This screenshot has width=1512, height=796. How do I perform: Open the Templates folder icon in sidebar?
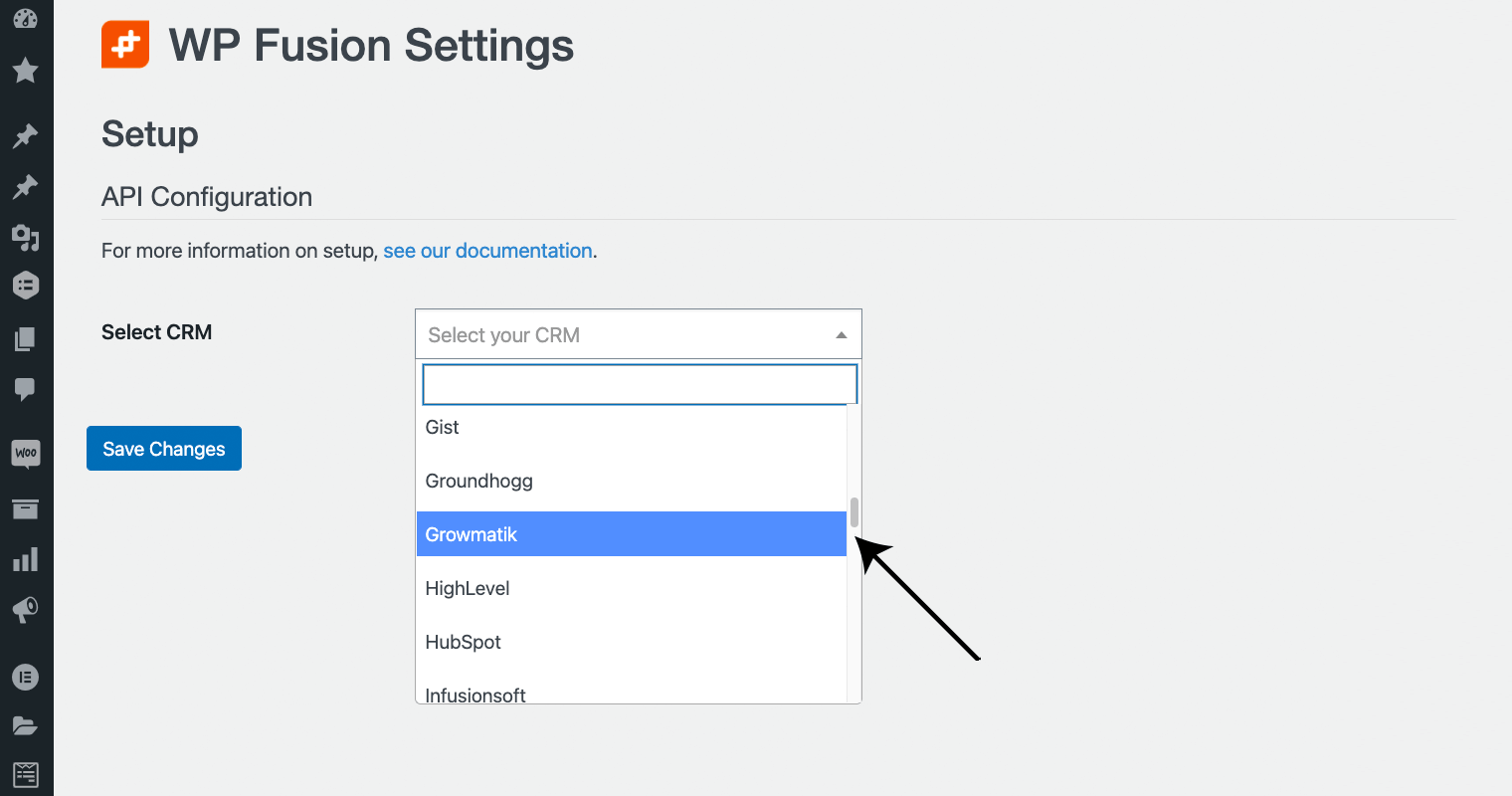point(26,725)
